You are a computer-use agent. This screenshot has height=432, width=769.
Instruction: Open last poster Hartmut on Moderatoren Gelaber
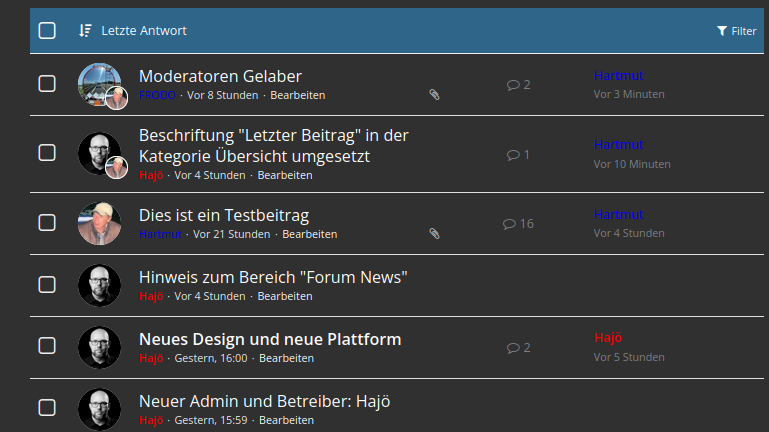pyautogui.click(x=618, y=76)
